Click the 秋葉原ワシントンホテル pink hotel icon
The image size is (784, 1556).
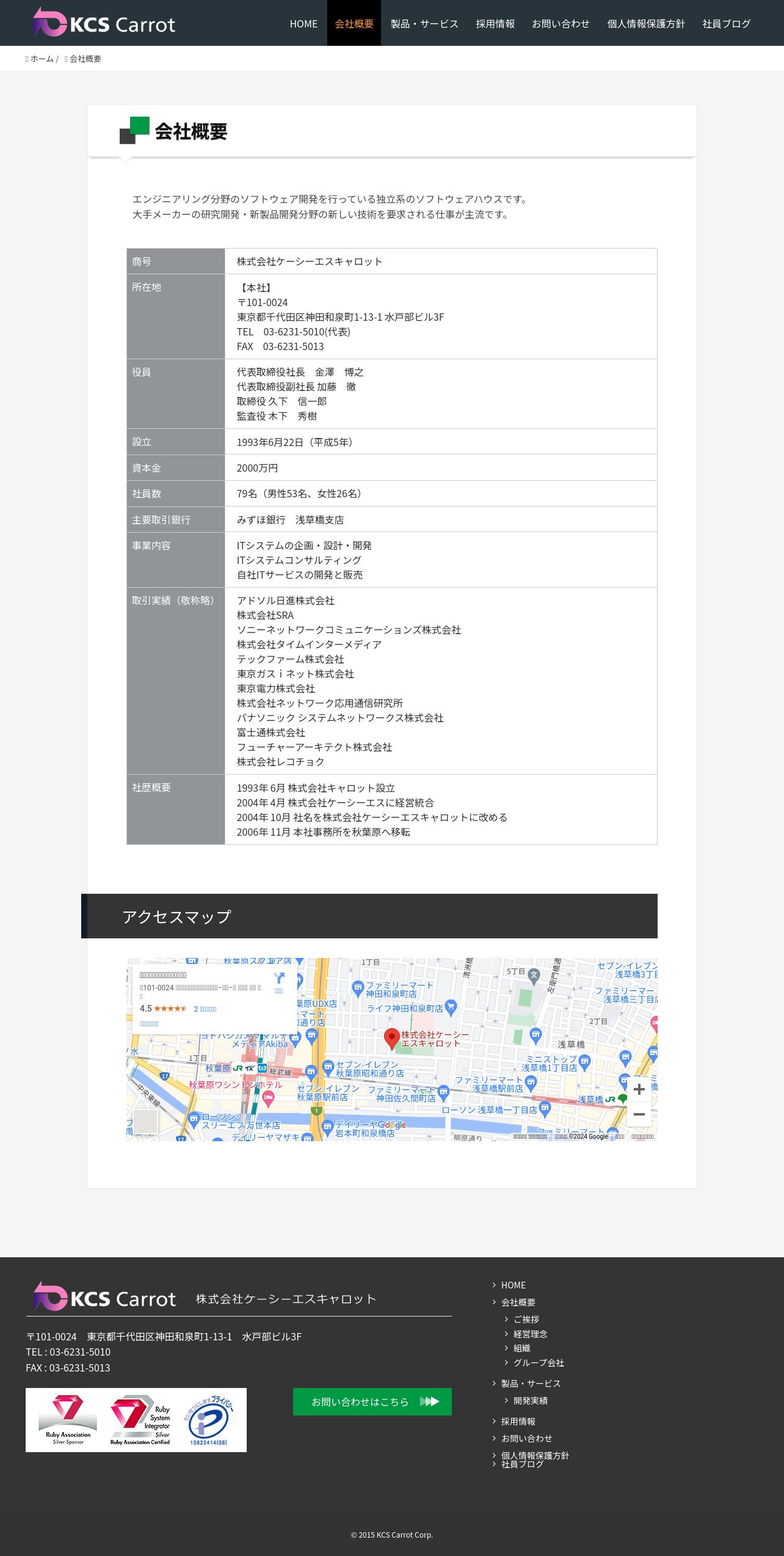[268, 1099]
